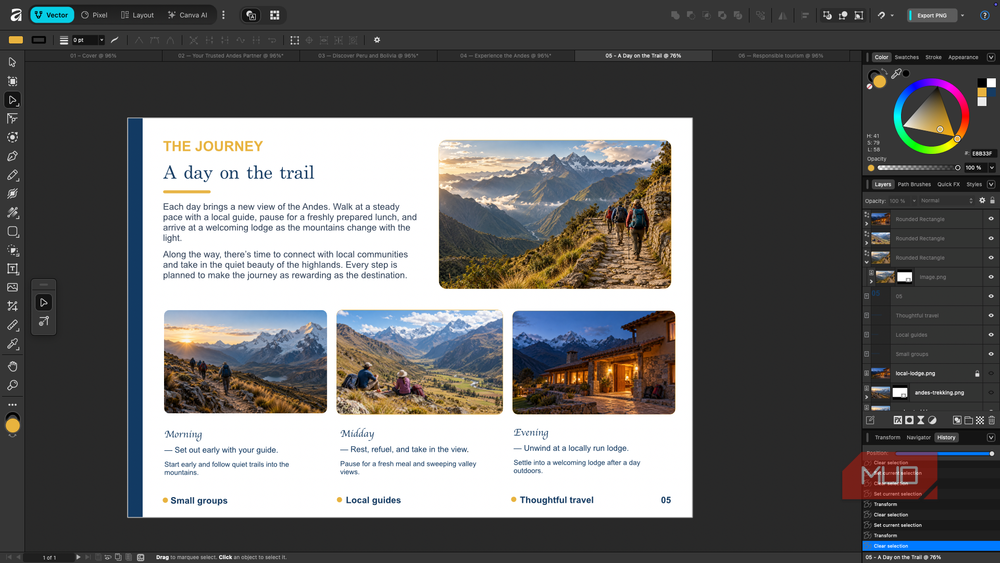This screenshot has width=1000, height=563.
Task: Unlock the local-lodge.png layer
Action: point(977,374)
